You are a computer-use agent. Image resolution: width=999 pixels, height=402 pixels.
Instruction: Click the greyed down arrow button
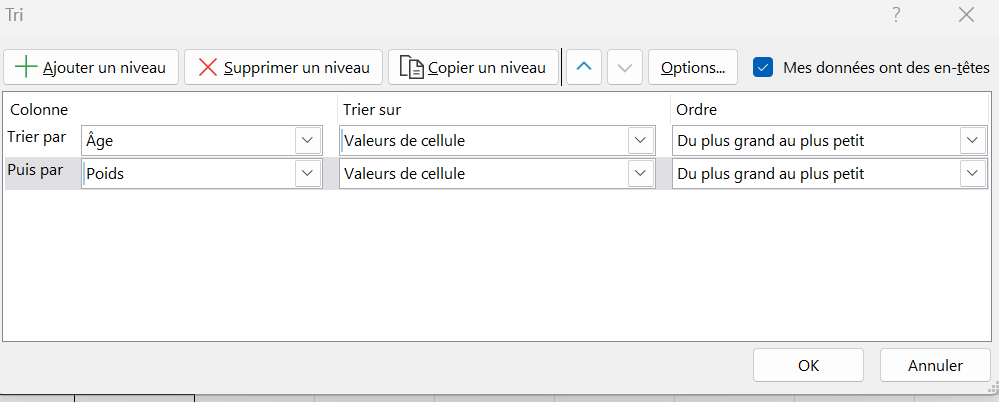625,67
